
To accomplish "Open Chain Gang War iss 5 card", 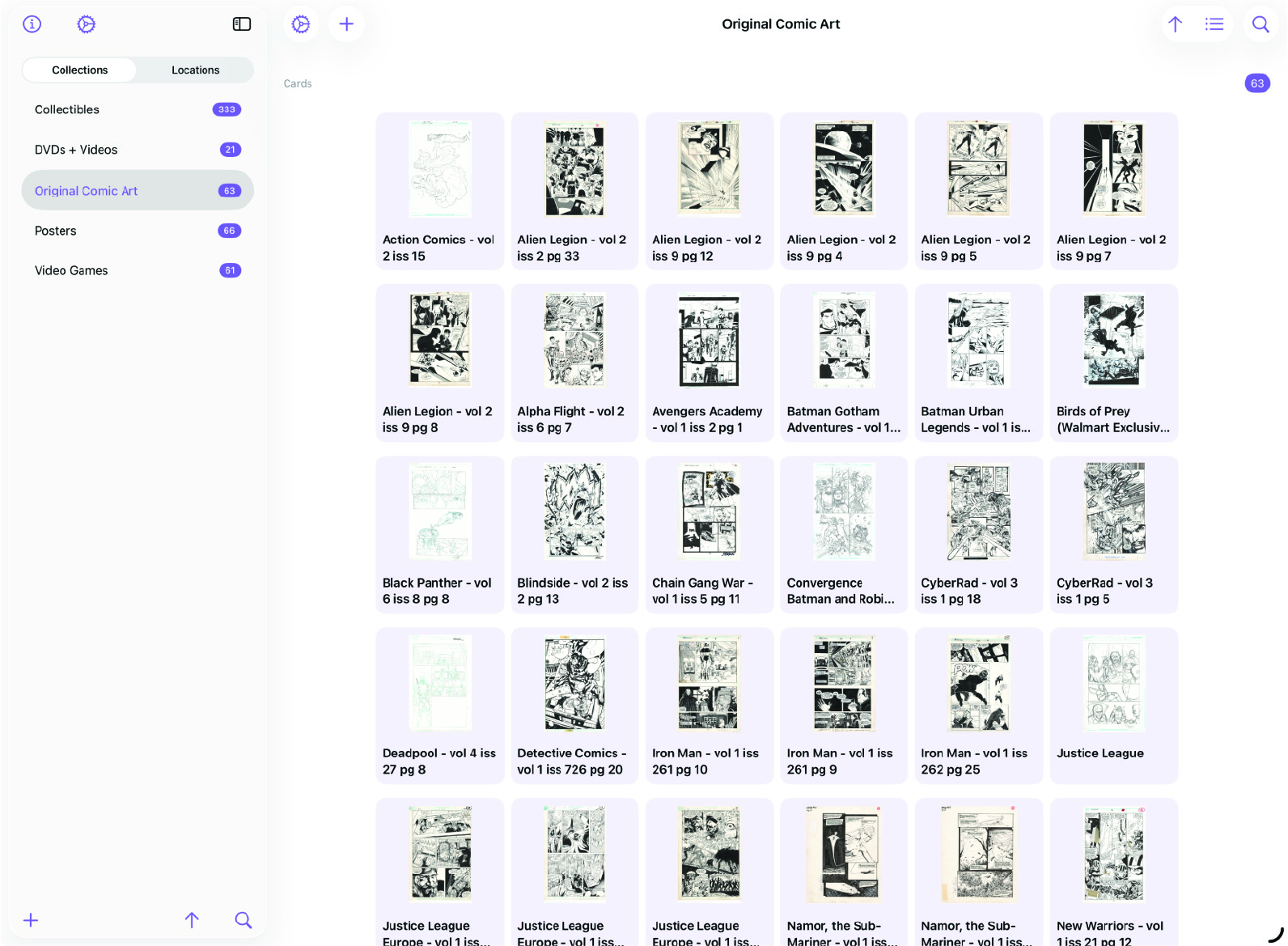I will click(x=710, y=534).
